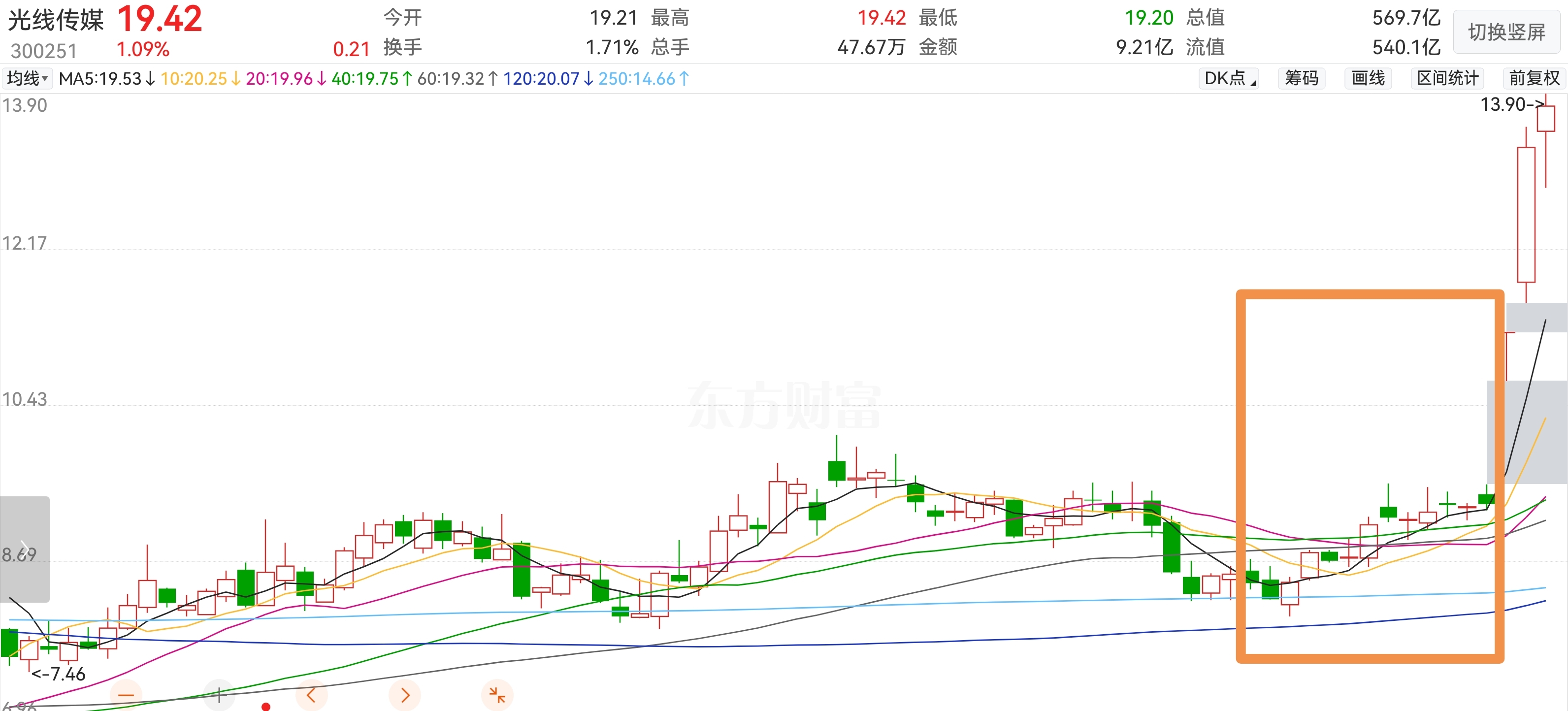1568x711 pixels.
Task: Tap the dark blue MA 120:20.07 value
Action: 549,78
